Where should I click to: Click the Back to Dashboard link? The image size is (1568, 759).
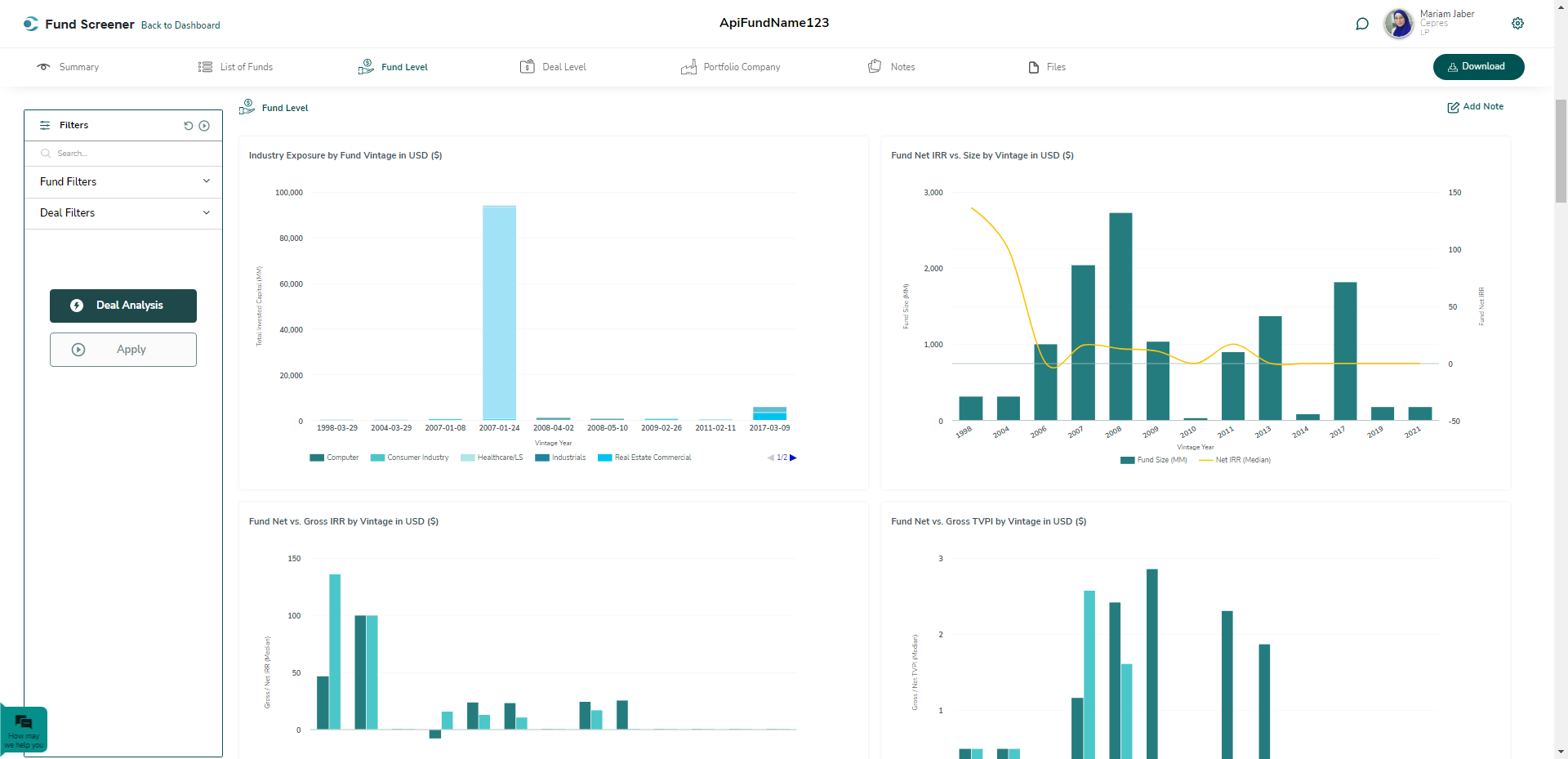[x=180, y=25]
